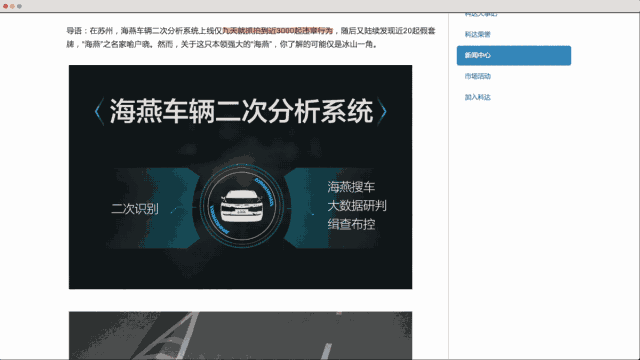Open the 市场活动 sidebar link
Screen dimensions: 640x360
click(x=477, y=76)
